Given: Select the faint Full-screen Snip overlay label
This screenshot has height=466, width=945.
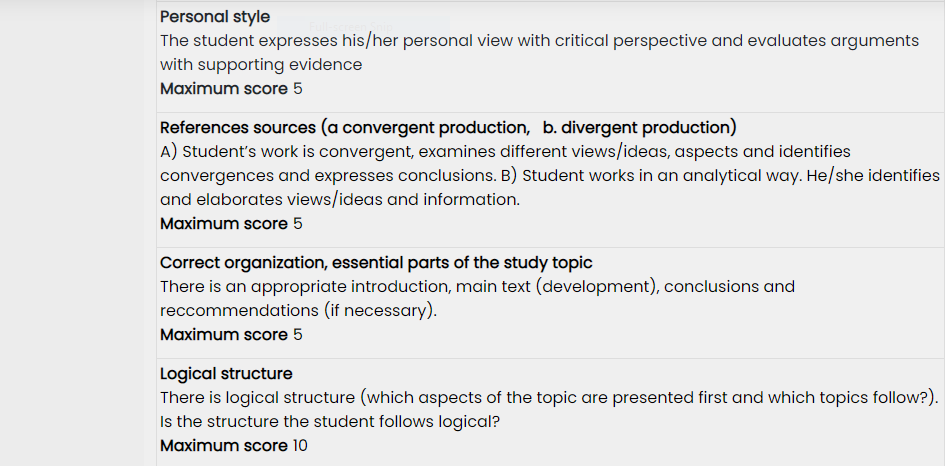Looking at the screenshot, I should coord(350,27).
